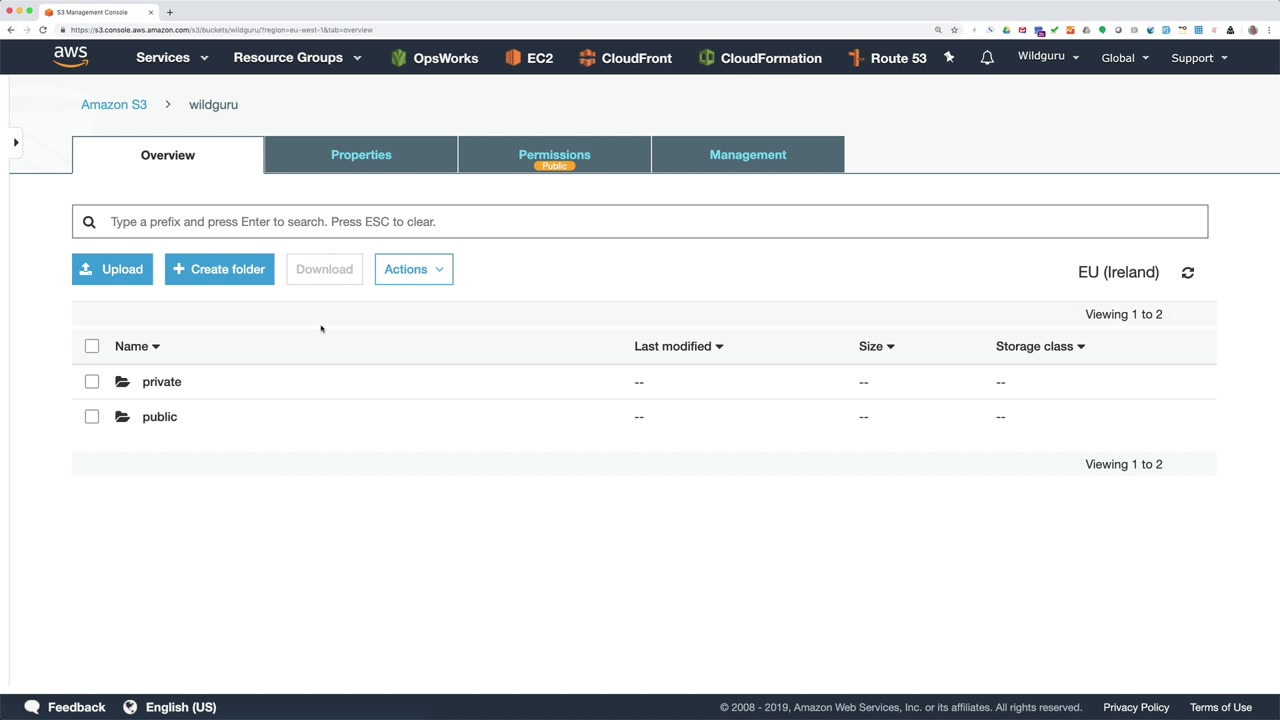Go back in the browser

[x=11, y=30]
